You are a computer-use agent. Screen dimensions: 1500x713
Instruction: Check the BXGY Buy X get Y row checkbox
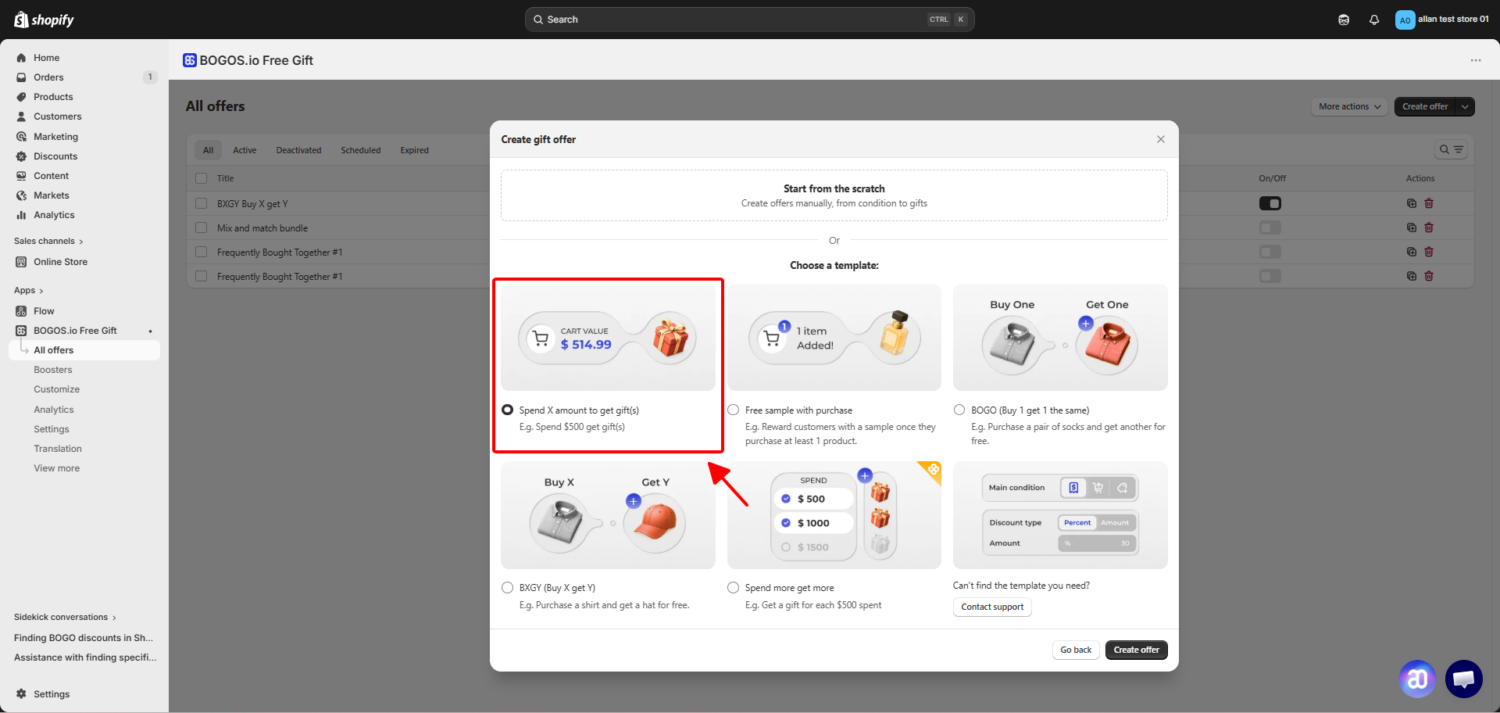(x=201, y=203)
